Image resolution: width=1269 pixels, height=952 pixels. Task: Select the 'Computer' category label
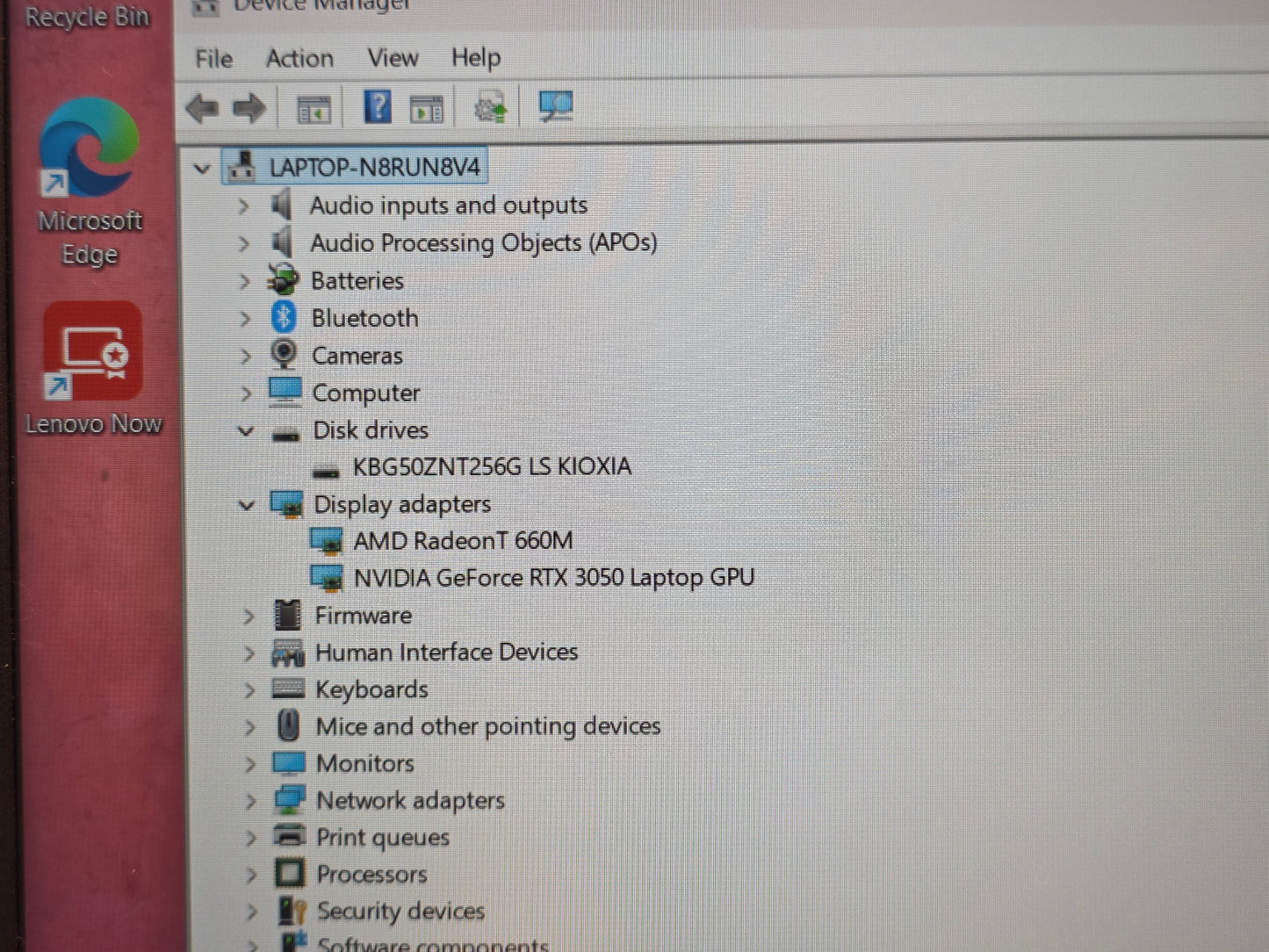[366, 393]
